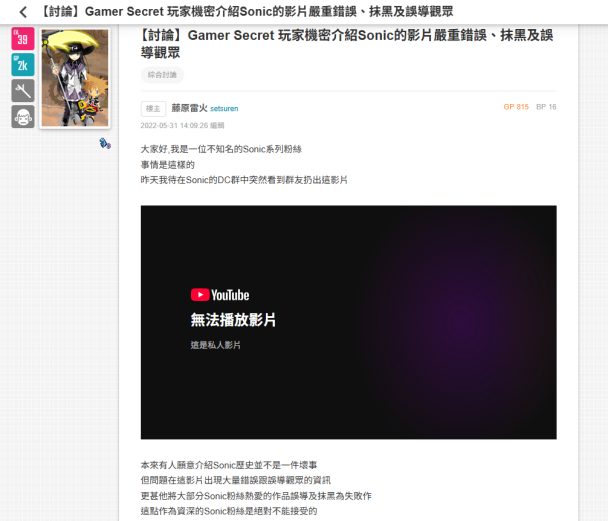Click the 這是私人影片 notice text

pos(216,345)
